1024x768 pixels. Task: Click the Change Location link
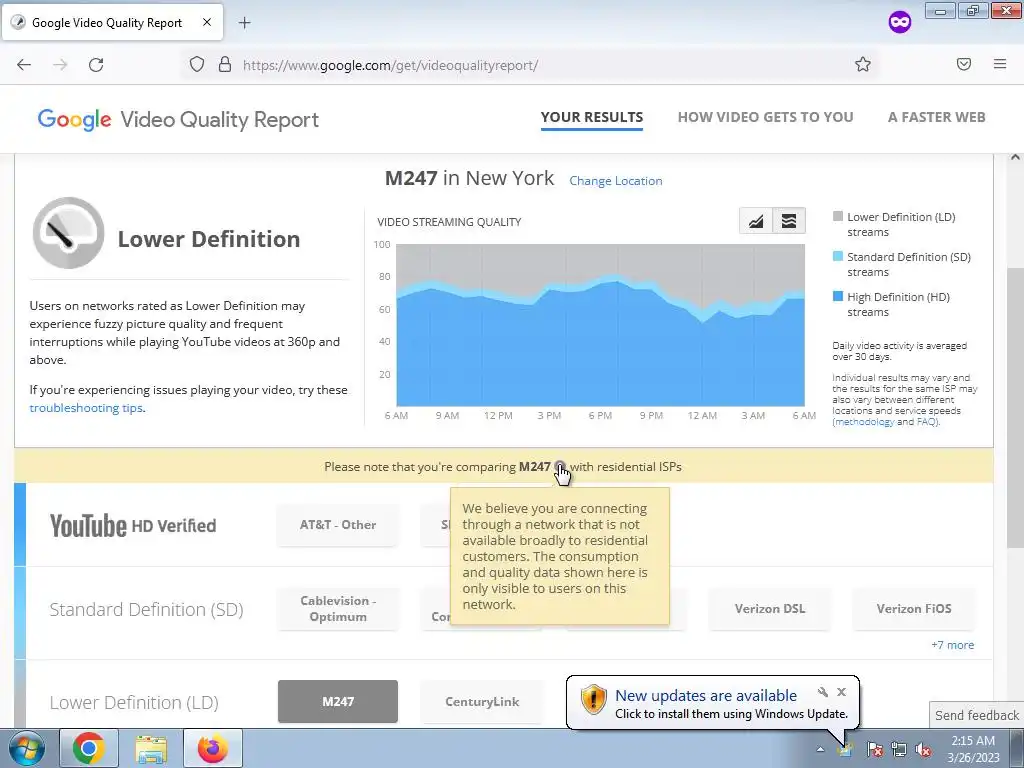pyautogui.click(x=616, y=181)
